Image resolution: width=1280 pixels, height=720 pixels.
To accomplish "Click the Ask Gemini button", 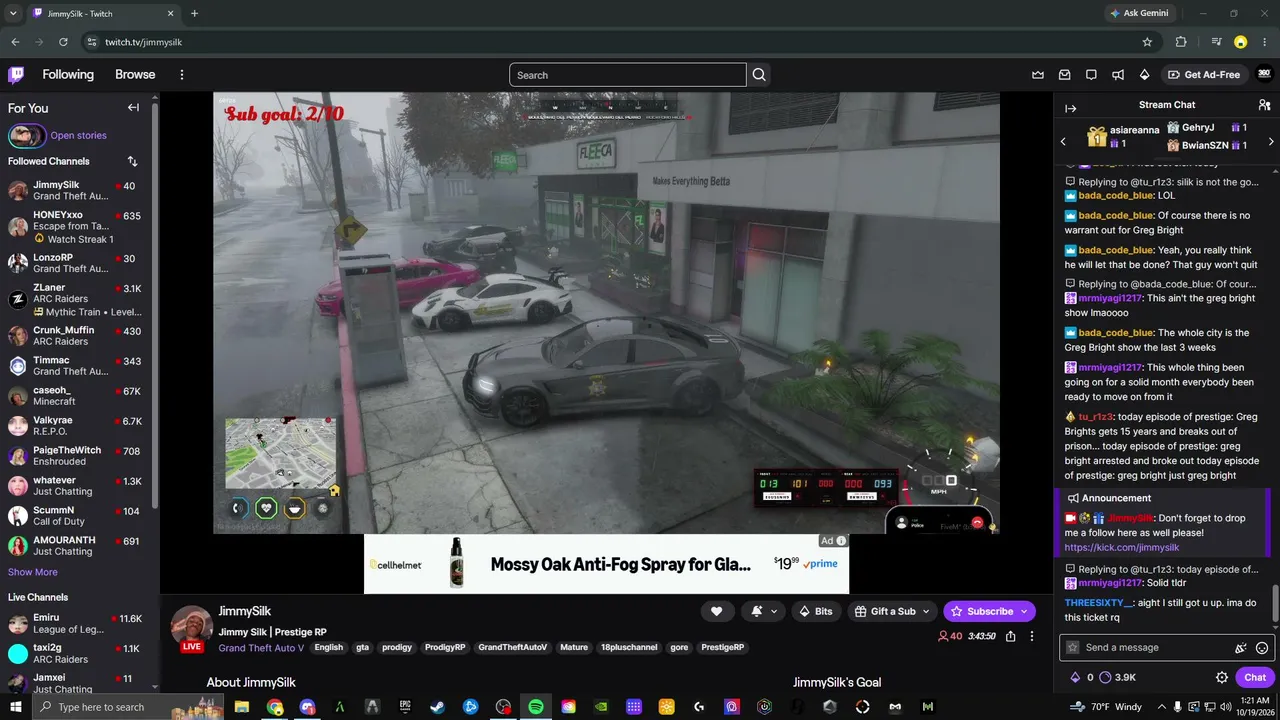I will point(1140,14).
